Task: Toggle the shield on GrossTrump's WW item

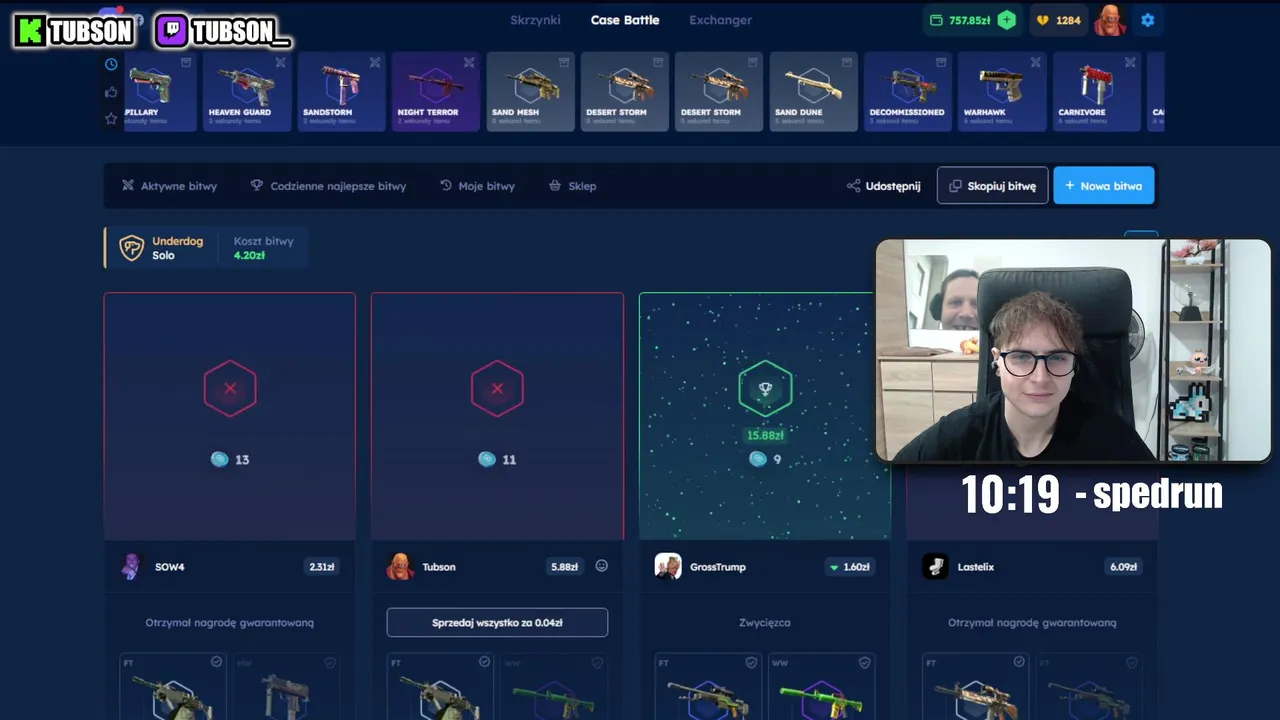Action: [865, 662]
